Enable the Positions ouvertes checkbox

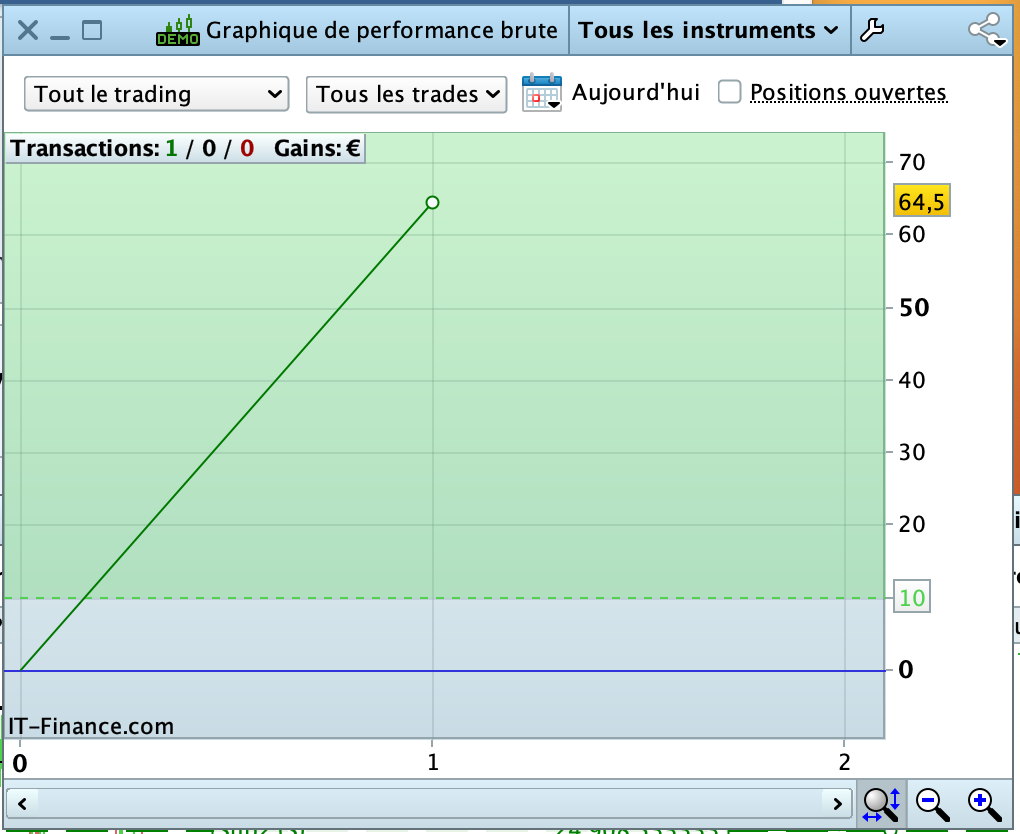[729, 92]
